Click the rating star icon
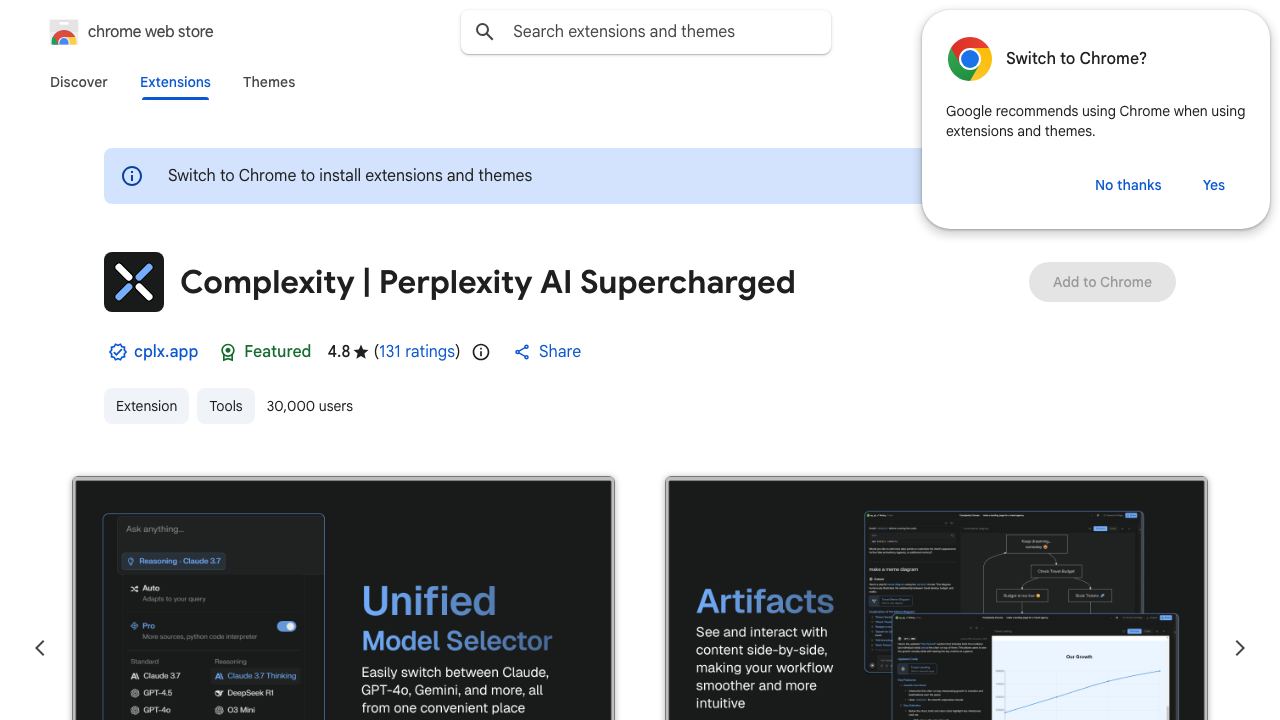This screenshot has height=720, width=1280. [x=361, y=352]
